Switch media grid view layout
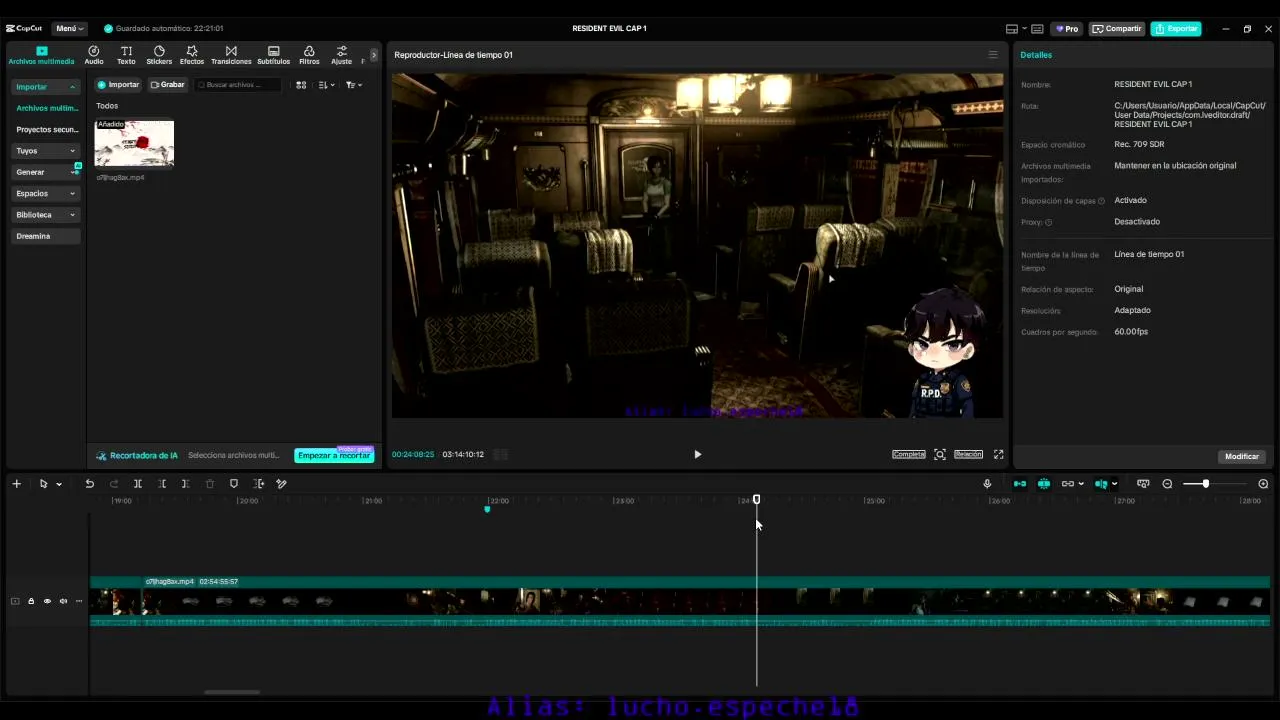This screenshot has width=1280, height=720. point(301,85)
